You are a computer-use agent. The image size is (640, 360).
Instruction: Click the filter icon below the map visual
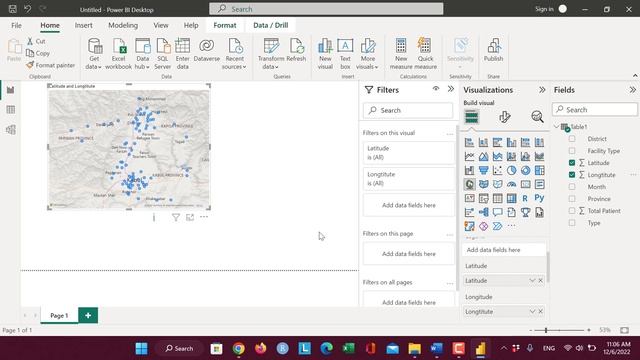tap(176, 218)
